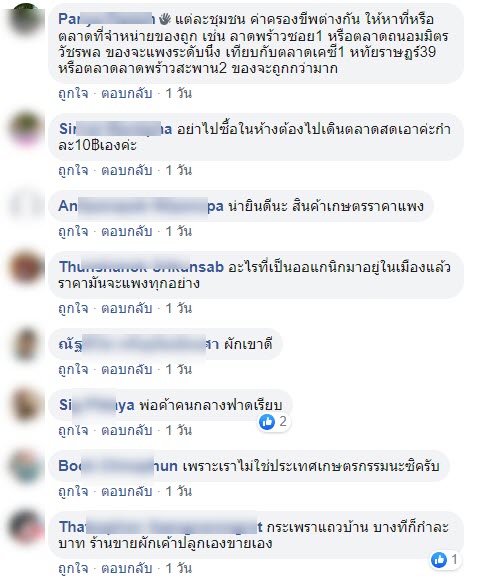The height and width of the screenshot is (588, 495).
Task: Open the first commenter's profile picture
Action: [x=26, y=19]
